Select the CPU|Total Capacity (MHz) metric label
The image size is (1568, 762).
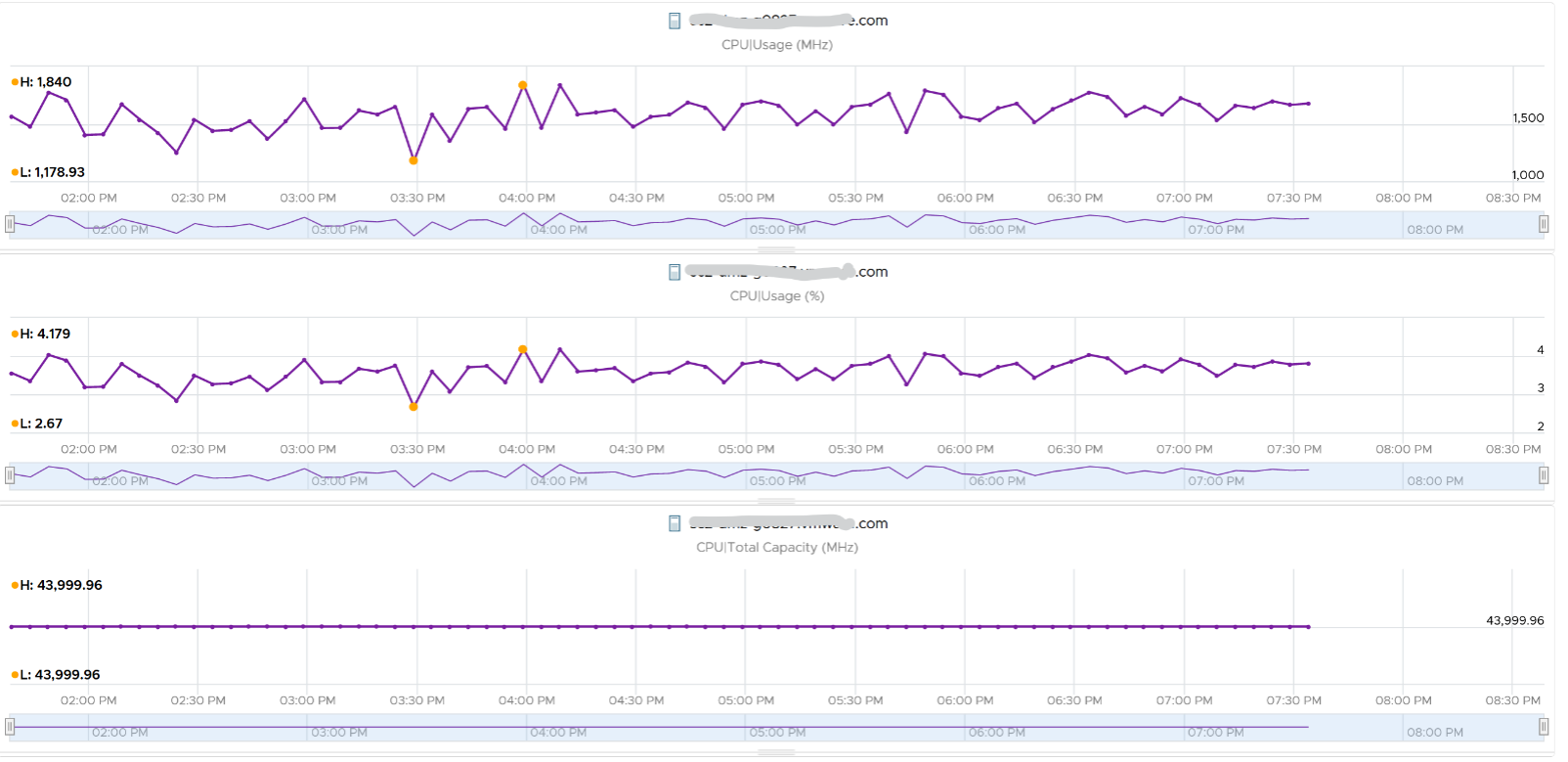[777, 548]
